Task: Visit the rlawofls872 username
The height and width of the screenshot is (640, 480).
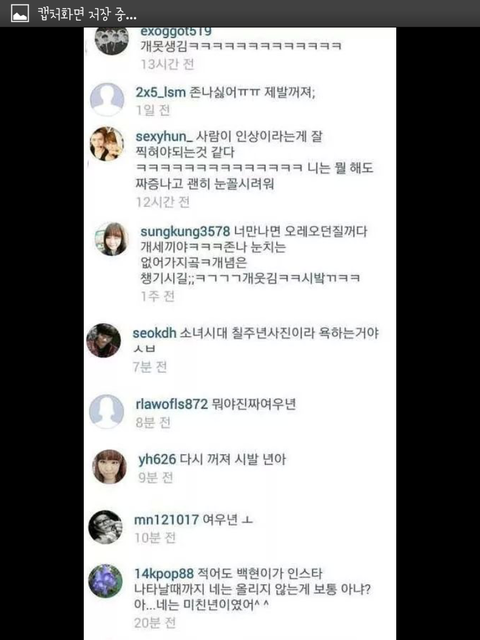Action: click(172, 404)
